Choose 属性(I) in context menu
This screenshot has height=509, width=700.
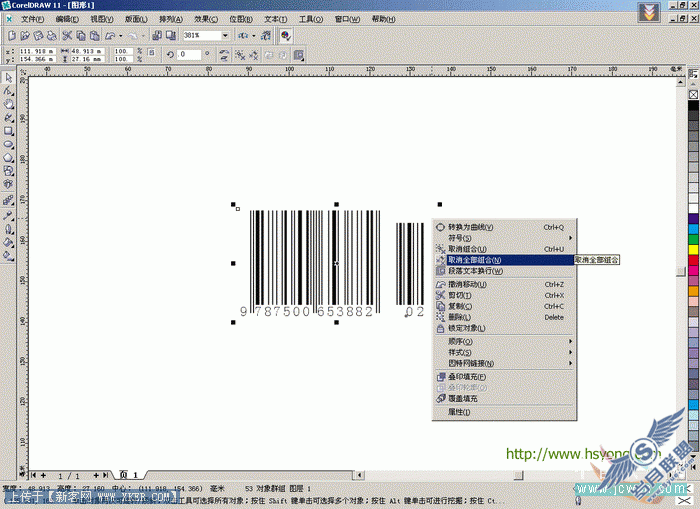[x=504, y=412]
